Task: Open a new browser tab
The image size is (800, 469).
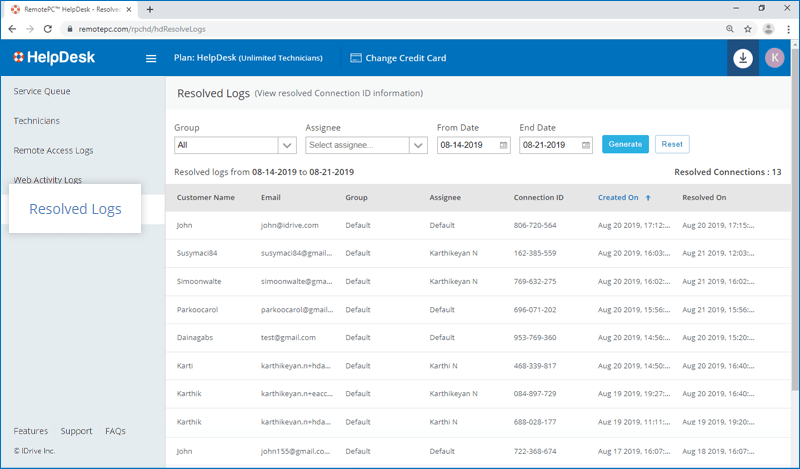Action: click(150, 9)
